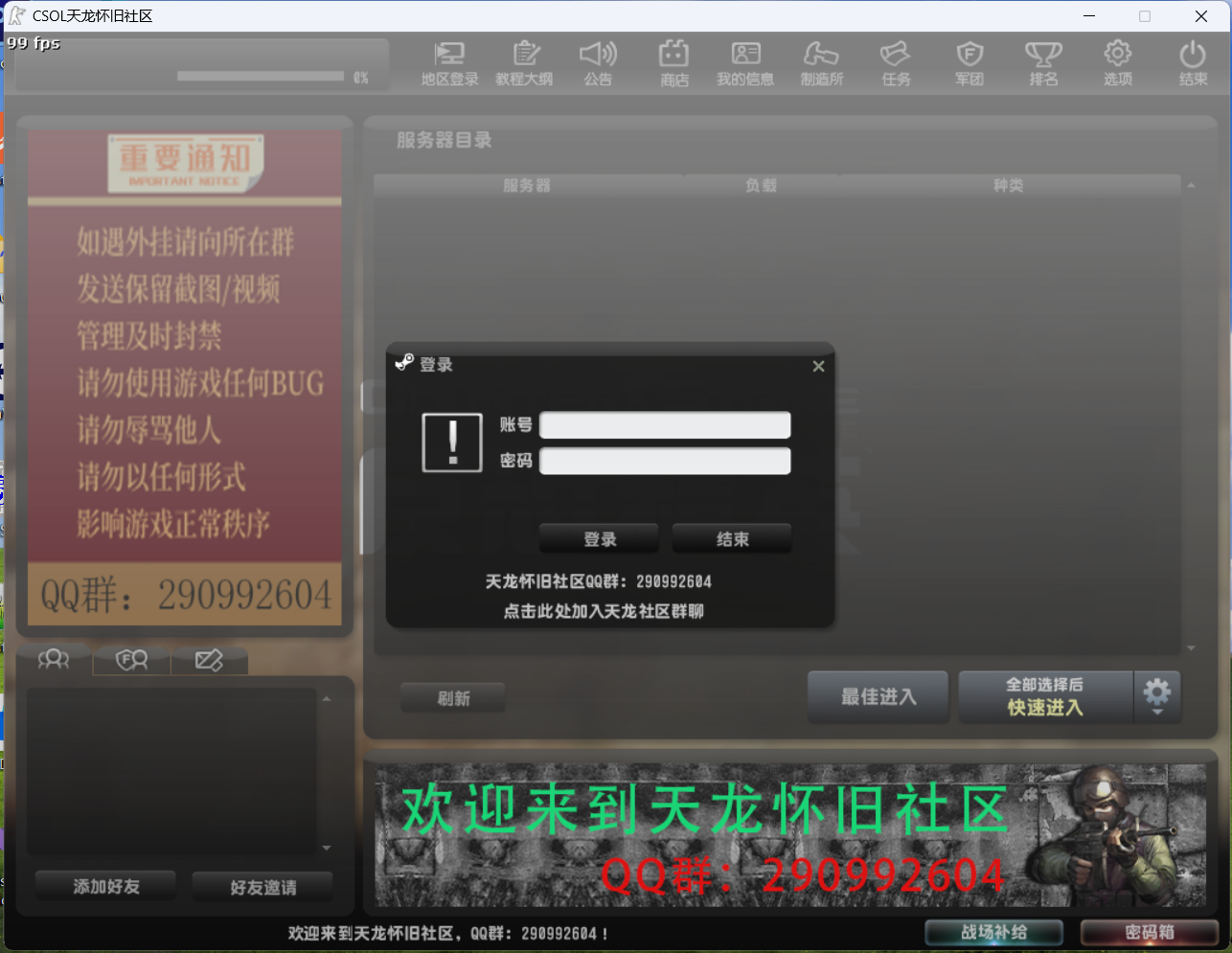Sort server list by 服务器 column
1232x953 pixels.
pyautogui.click(x=527, y=186)
